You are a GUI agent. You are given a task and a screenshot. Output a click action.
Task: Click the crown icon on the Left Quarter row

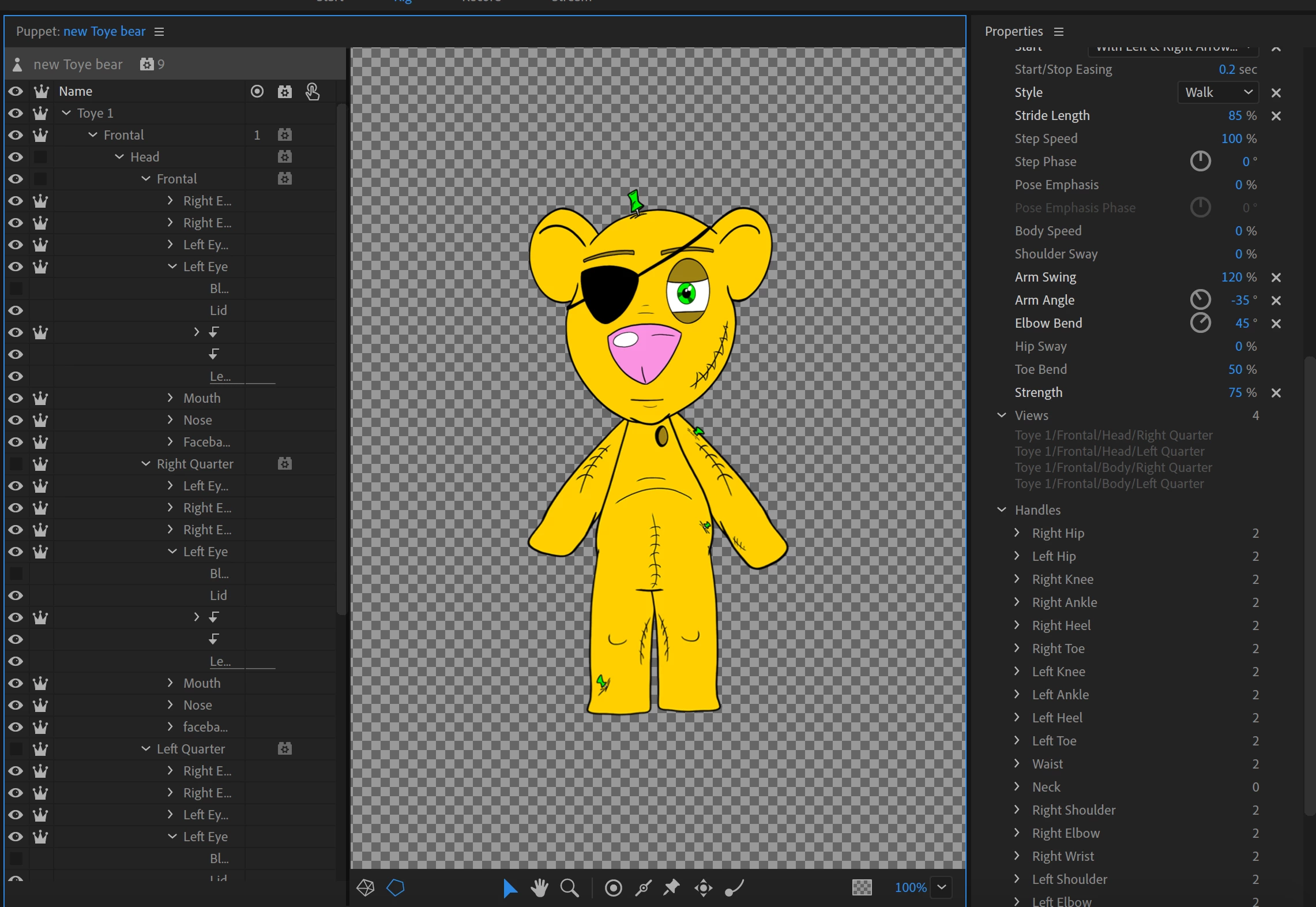pos(40,749)
